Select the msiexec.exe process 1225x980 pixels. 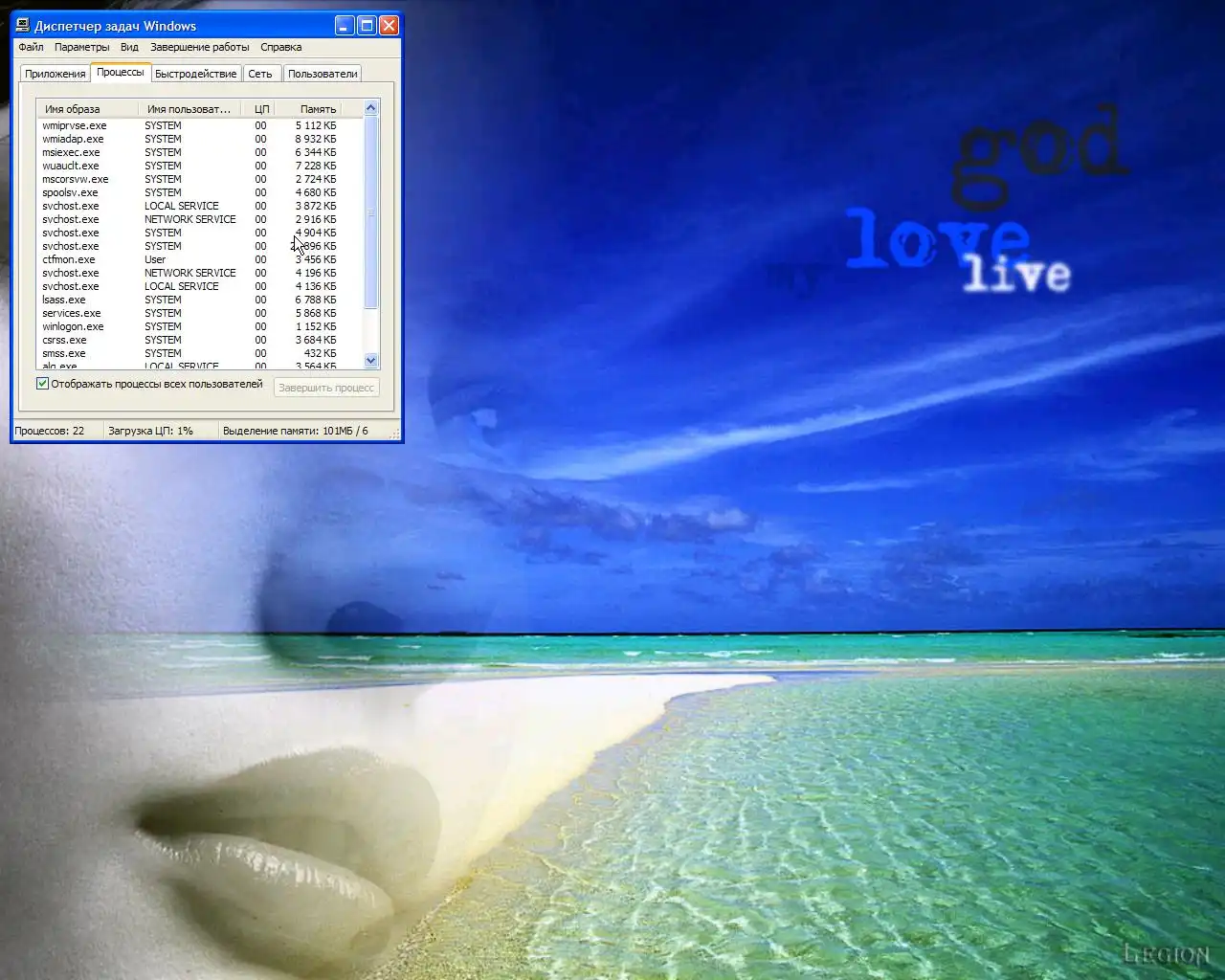click(x=71, y=152)
